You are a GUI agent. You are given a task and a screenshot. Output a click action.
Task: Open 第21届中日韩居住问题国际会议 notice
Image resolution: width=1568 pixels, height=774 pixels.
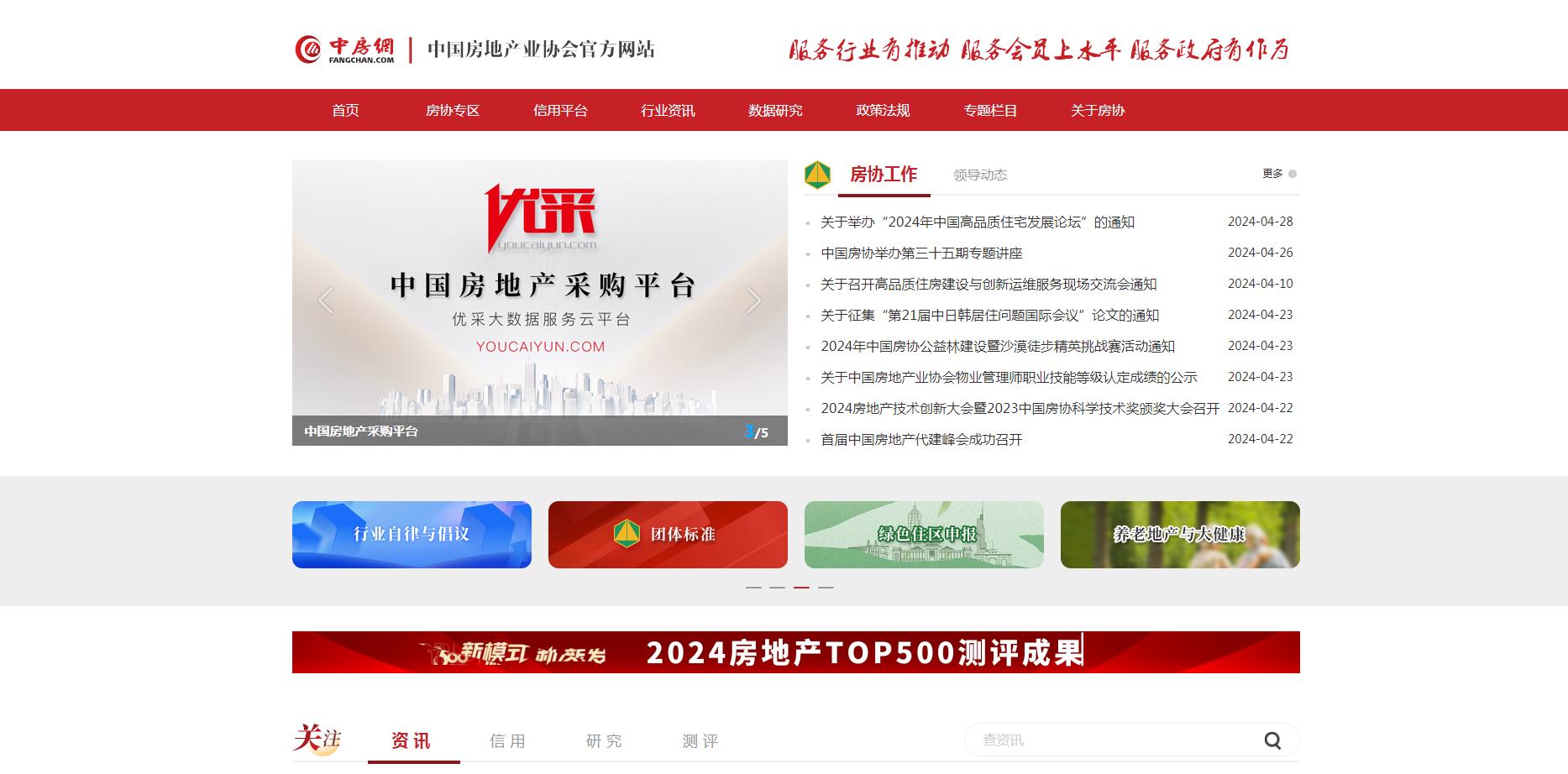click(x=989, y=315)
